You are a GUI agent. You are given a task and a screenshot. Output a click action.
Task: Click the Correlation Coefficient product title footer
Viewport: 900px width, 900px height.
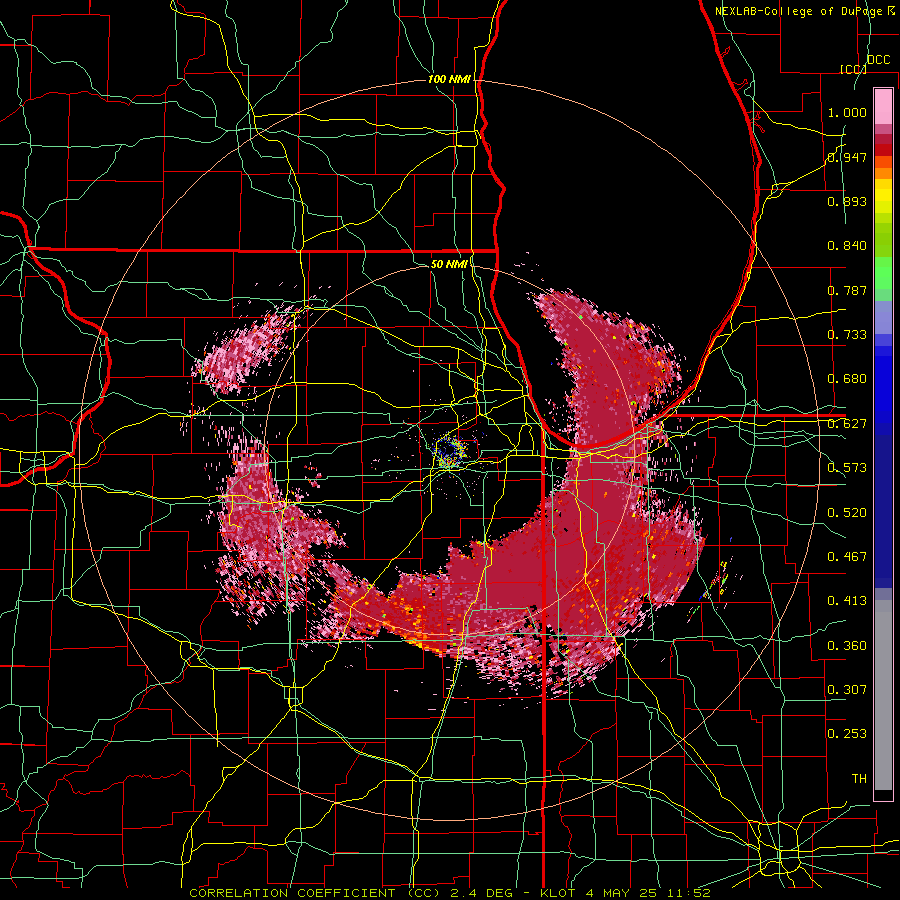pyautogui.click(x=449, y=893)
